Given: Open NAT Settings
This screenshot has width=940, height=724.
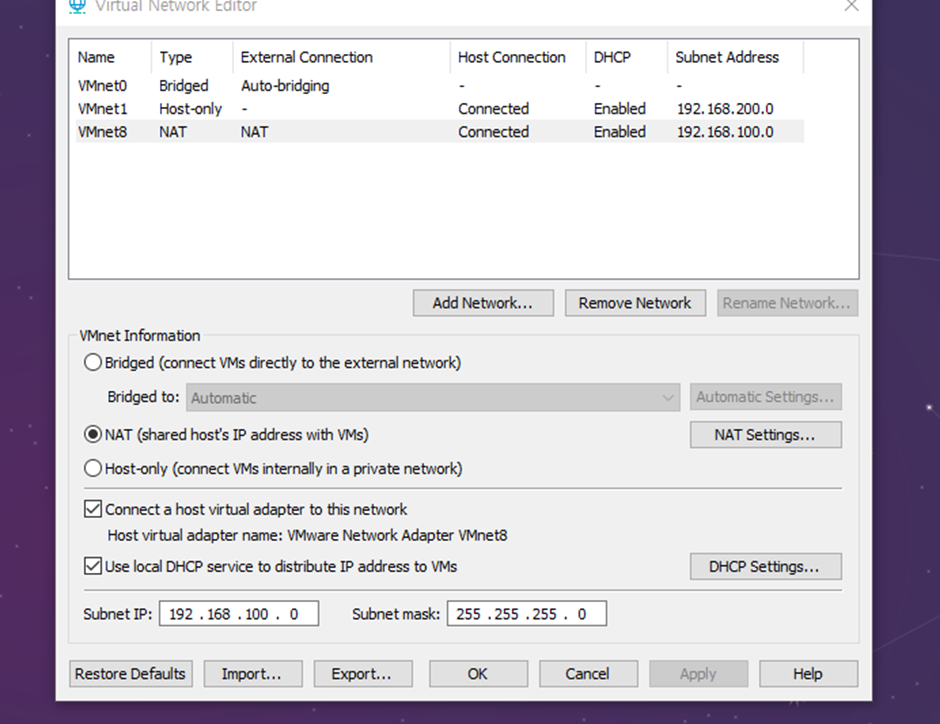Looking at the screenshot, I should [x=766, y=435].
